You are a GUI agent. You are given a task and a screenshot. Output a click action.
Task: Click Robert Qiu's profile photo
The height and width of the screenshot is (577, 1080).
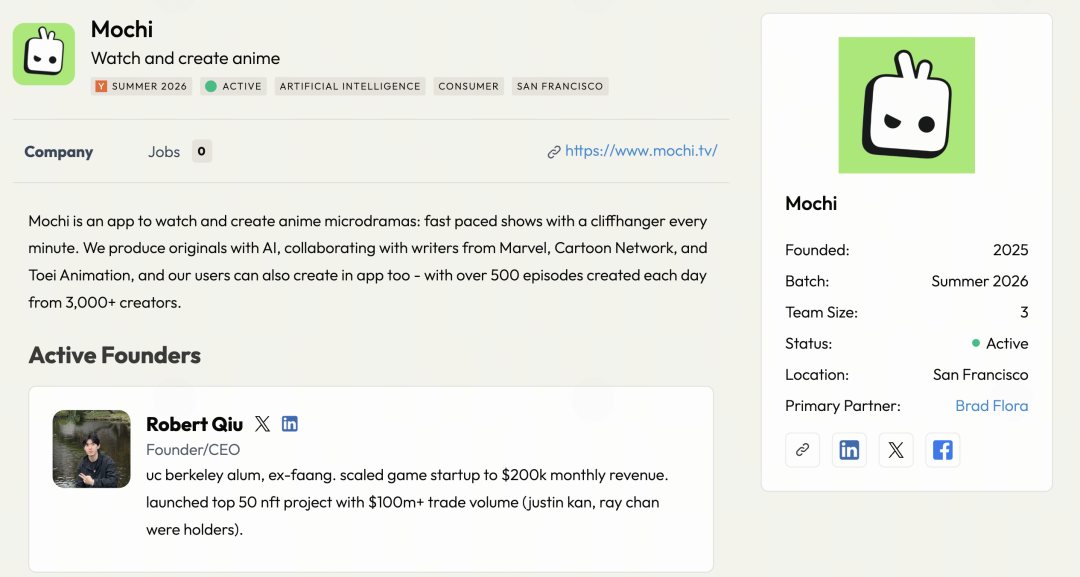point(92,449)
